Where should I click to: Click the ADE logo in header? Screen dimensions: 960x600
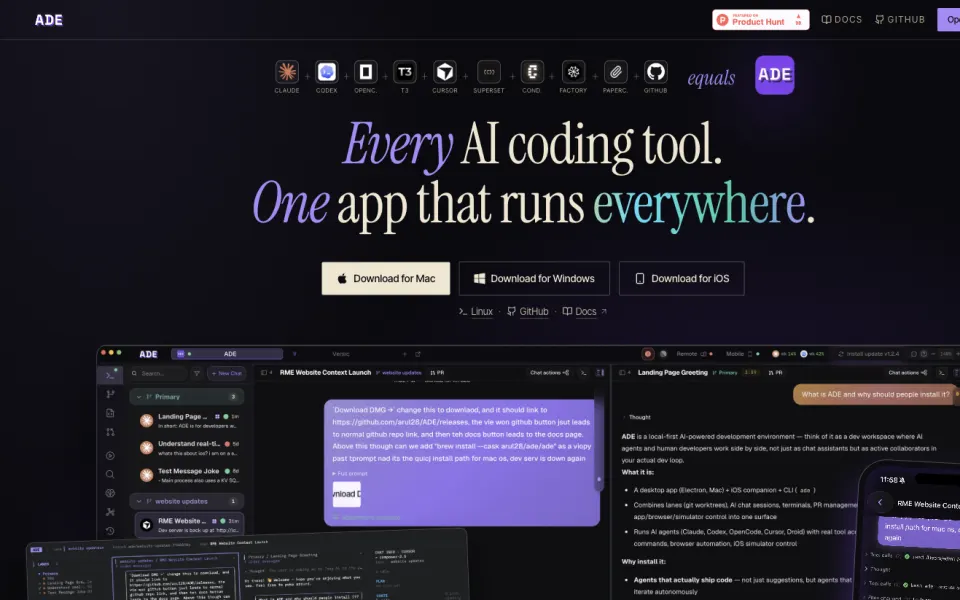click(x=49, y=20)
